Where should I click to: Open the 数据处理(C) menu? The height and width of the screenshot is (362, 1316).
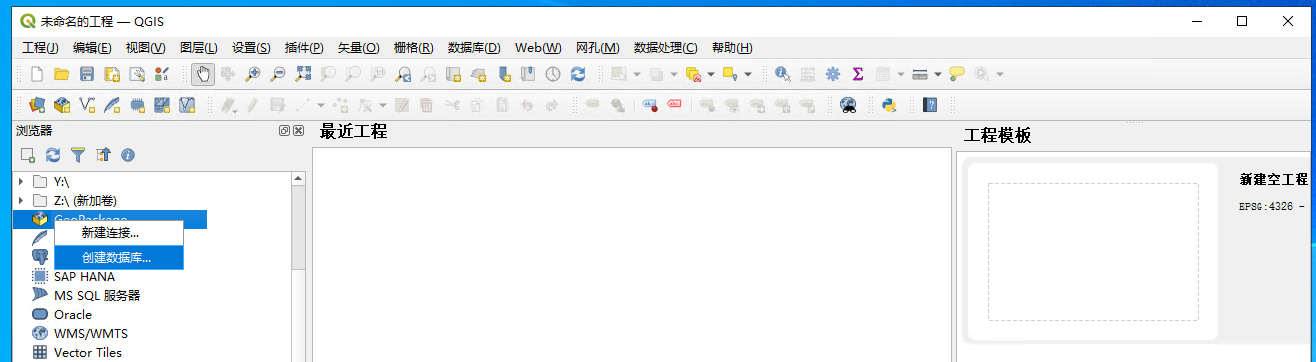point(665,47)
